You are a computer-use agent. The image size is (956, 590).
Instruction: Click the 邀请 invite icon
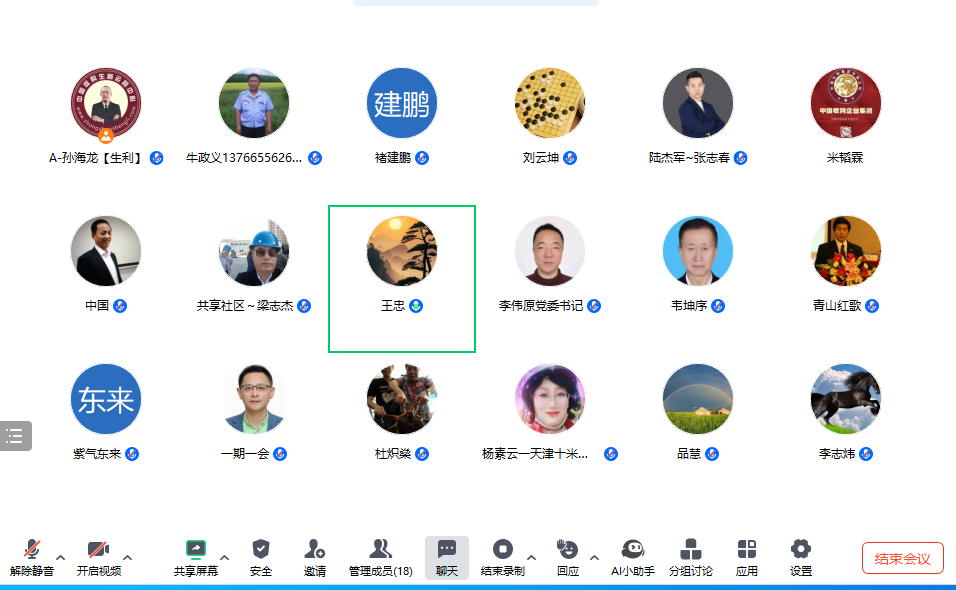click(x=315, y=549)
